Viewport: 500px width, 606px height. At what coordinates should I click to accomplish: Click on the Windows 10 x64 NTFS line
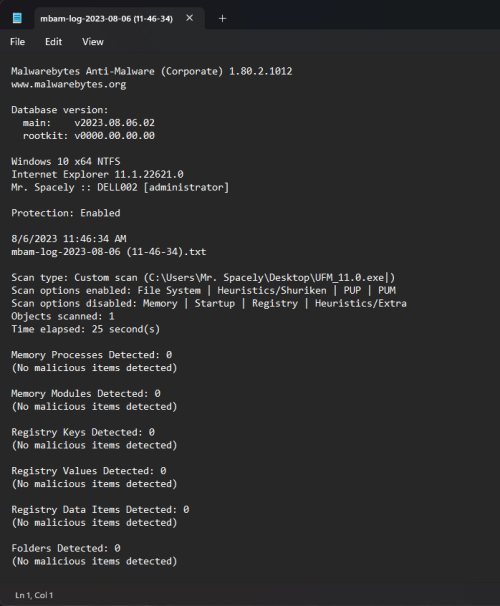(x=66, y=162)
